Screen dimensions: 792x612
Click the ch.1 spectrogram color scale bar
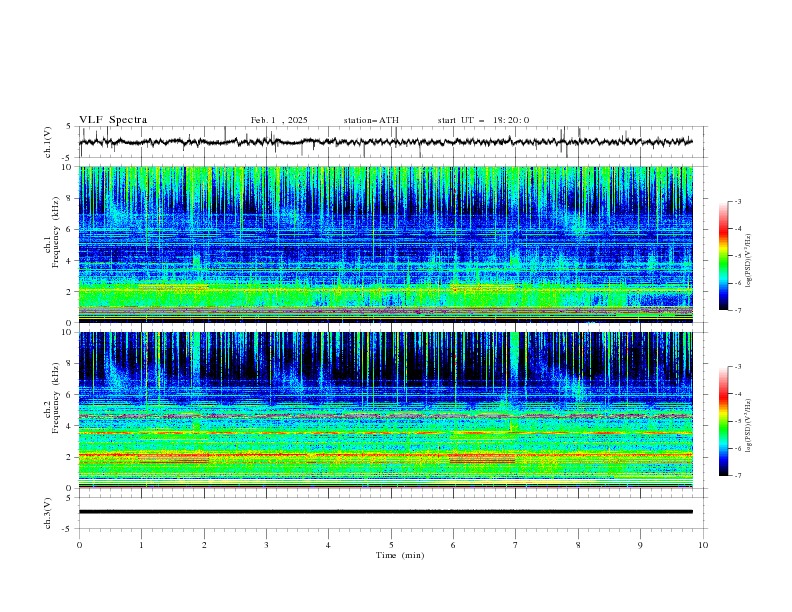(x=723, y=256)
